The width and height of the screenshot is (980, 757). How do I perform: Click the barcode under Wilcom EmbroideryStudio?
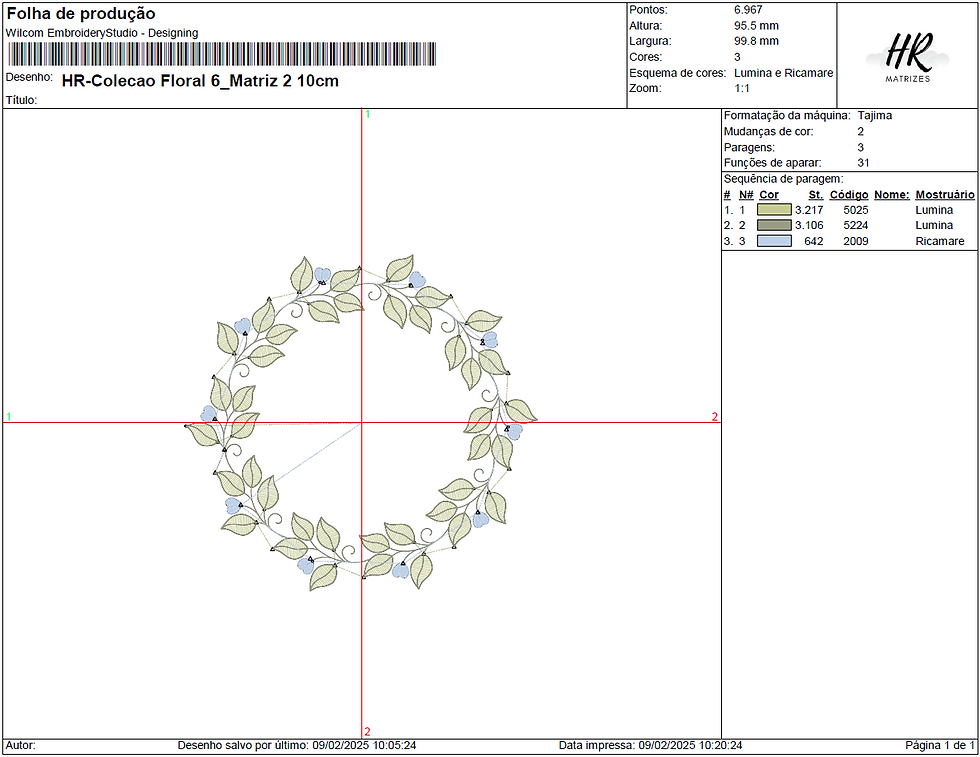(222, 54)
